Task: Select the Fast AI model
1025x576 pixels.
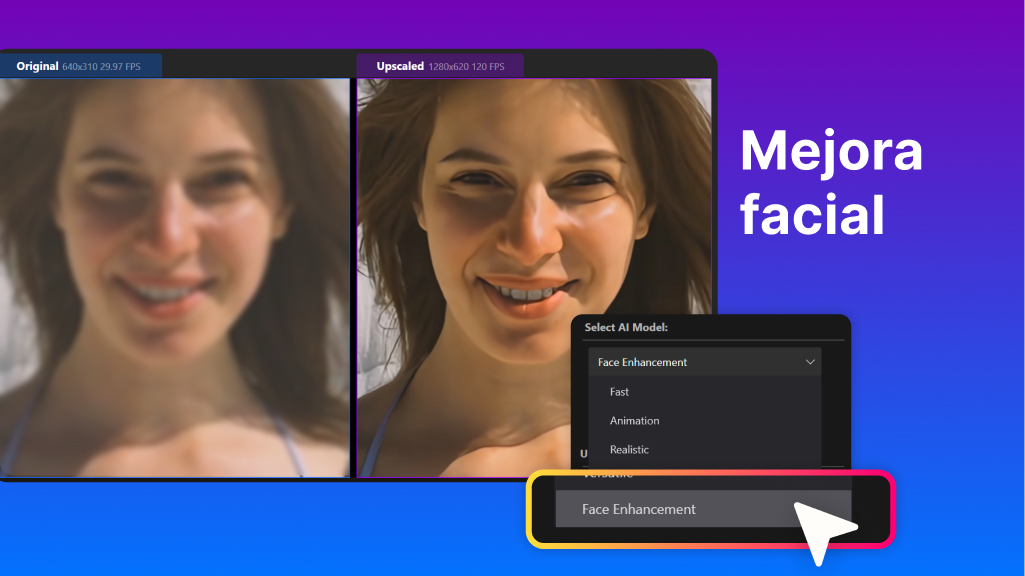Action: point(619,392)
